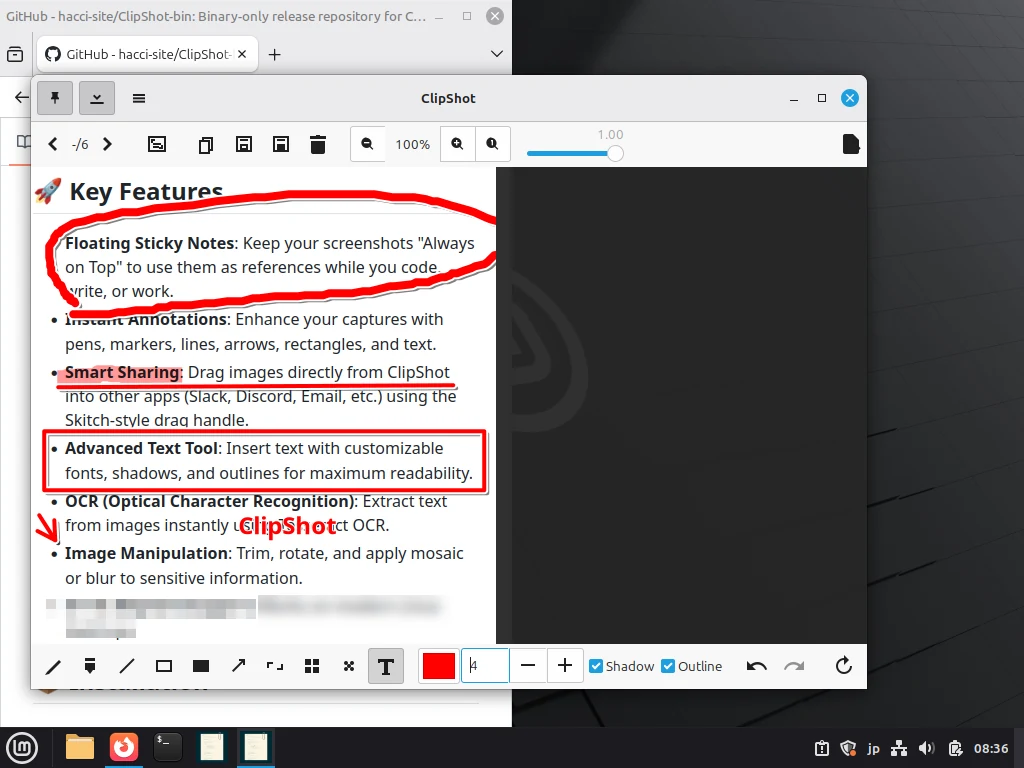Delete the current image with trash icon
Screen dimensions: 1024x768
pyautogui.click(x=318, y=144)
